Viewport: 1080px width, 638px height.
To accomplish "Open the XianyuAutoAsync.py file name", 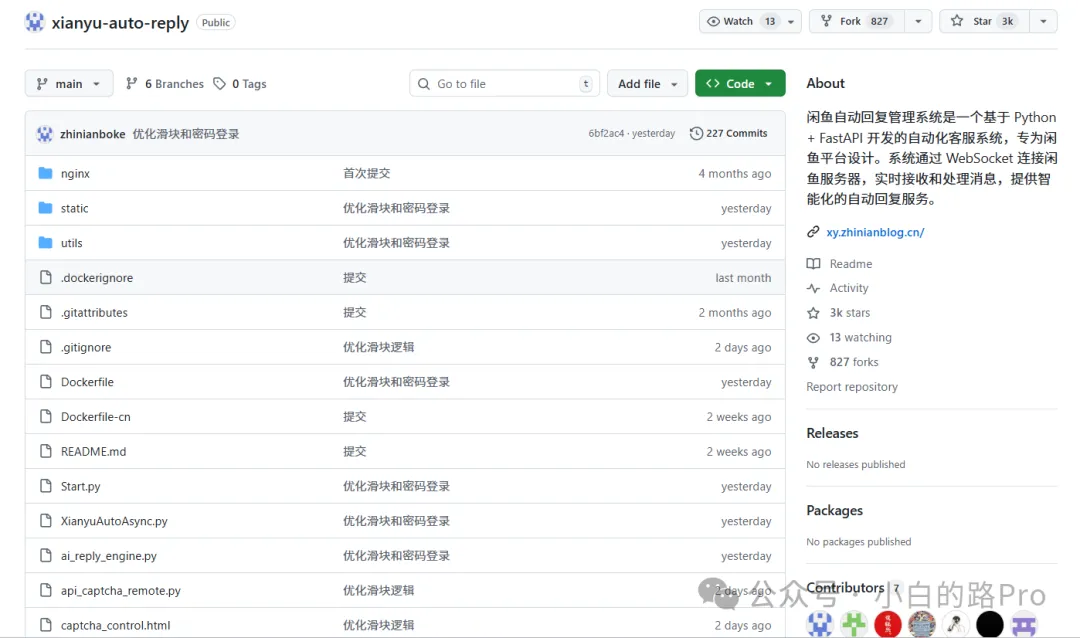I will pyautogui.click(x=114, y=521).
